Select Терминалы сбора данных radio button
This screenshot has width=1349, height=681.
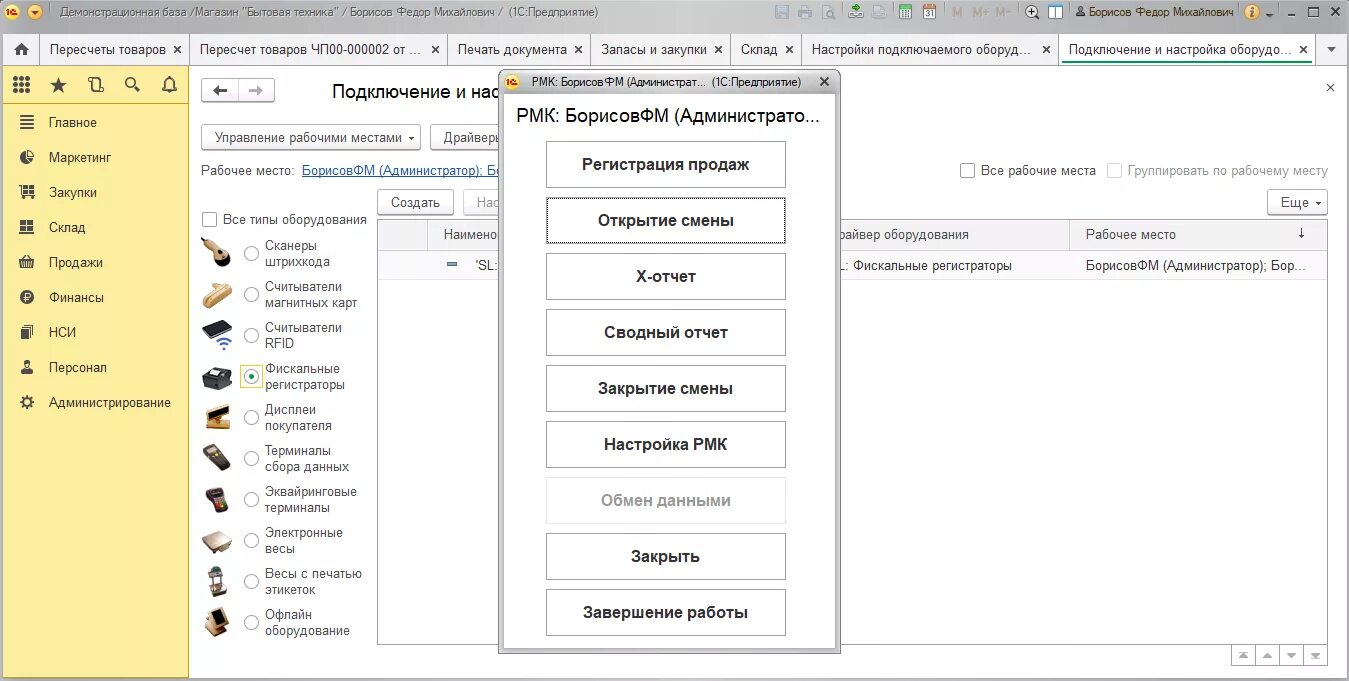[251, 458]
